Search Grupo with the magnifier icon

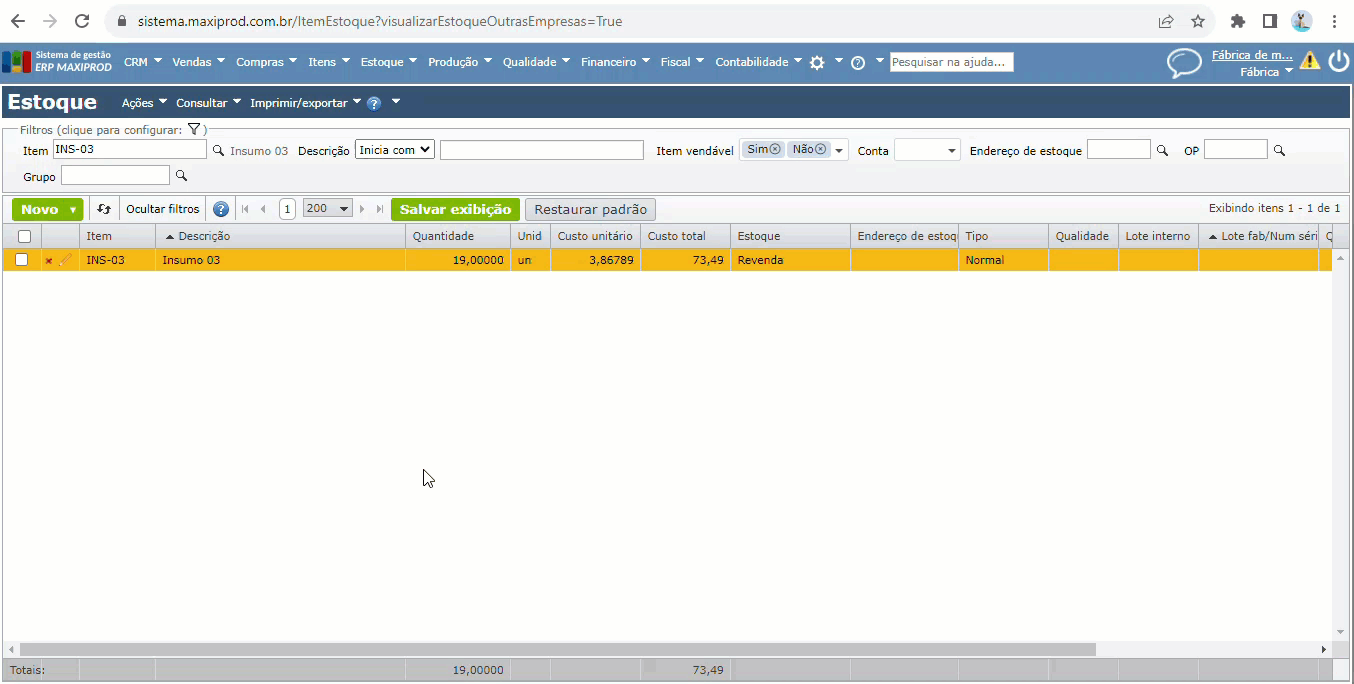point(181,176)
